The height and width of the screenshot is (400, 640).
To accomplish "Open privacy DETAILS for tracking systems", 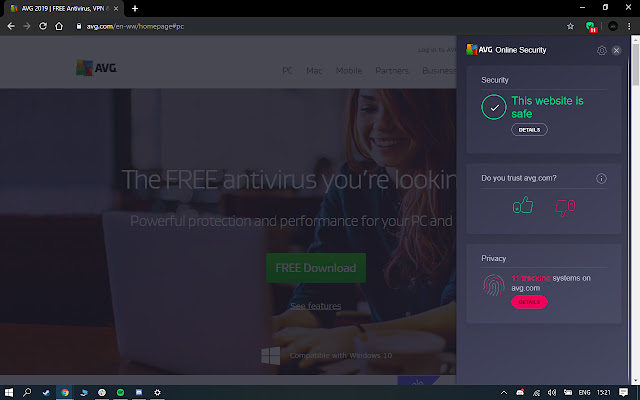I will tap(529, 302).
